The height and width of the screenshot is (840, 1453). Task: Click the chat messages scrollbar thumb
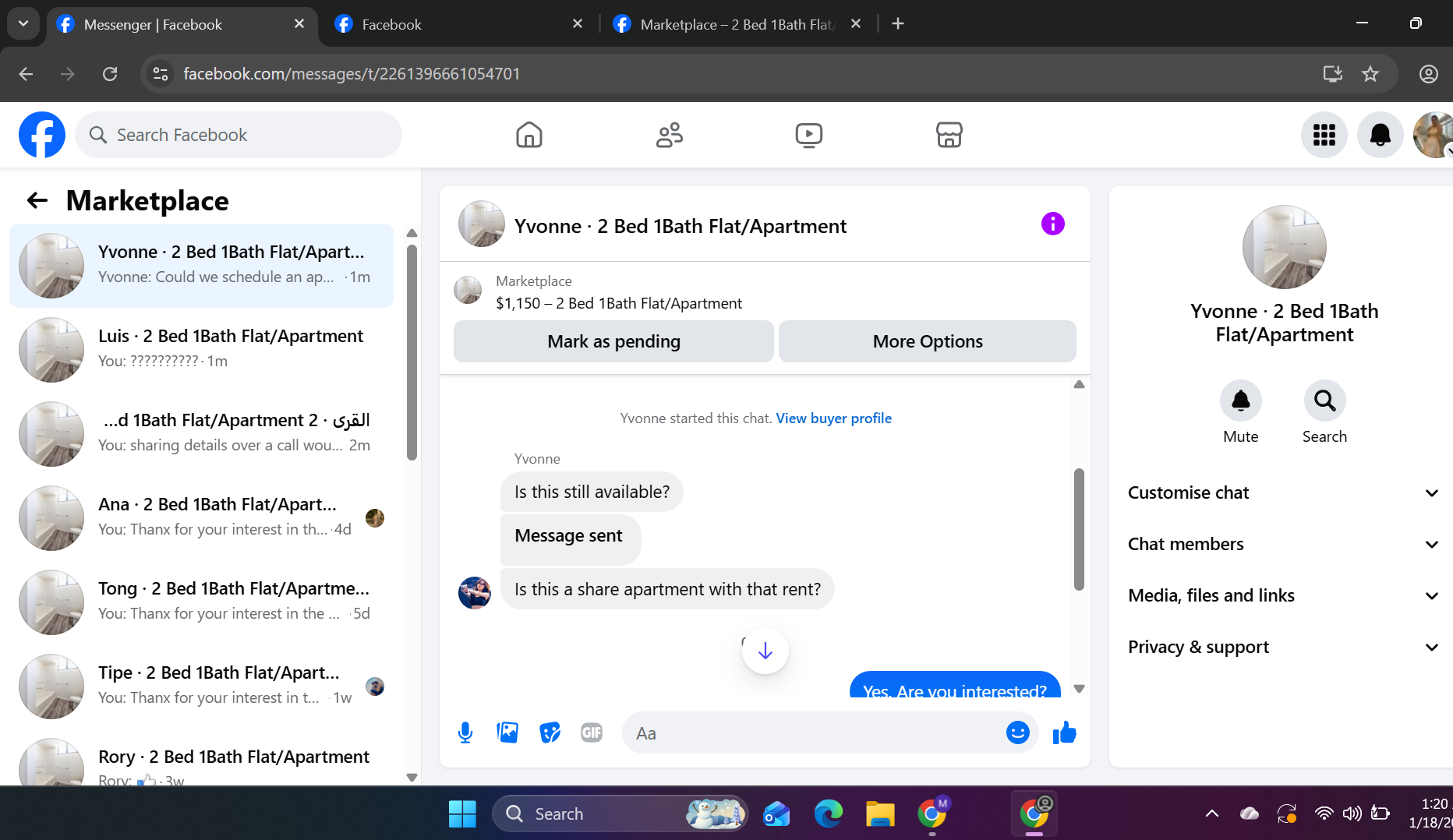tap(1079, 529)
